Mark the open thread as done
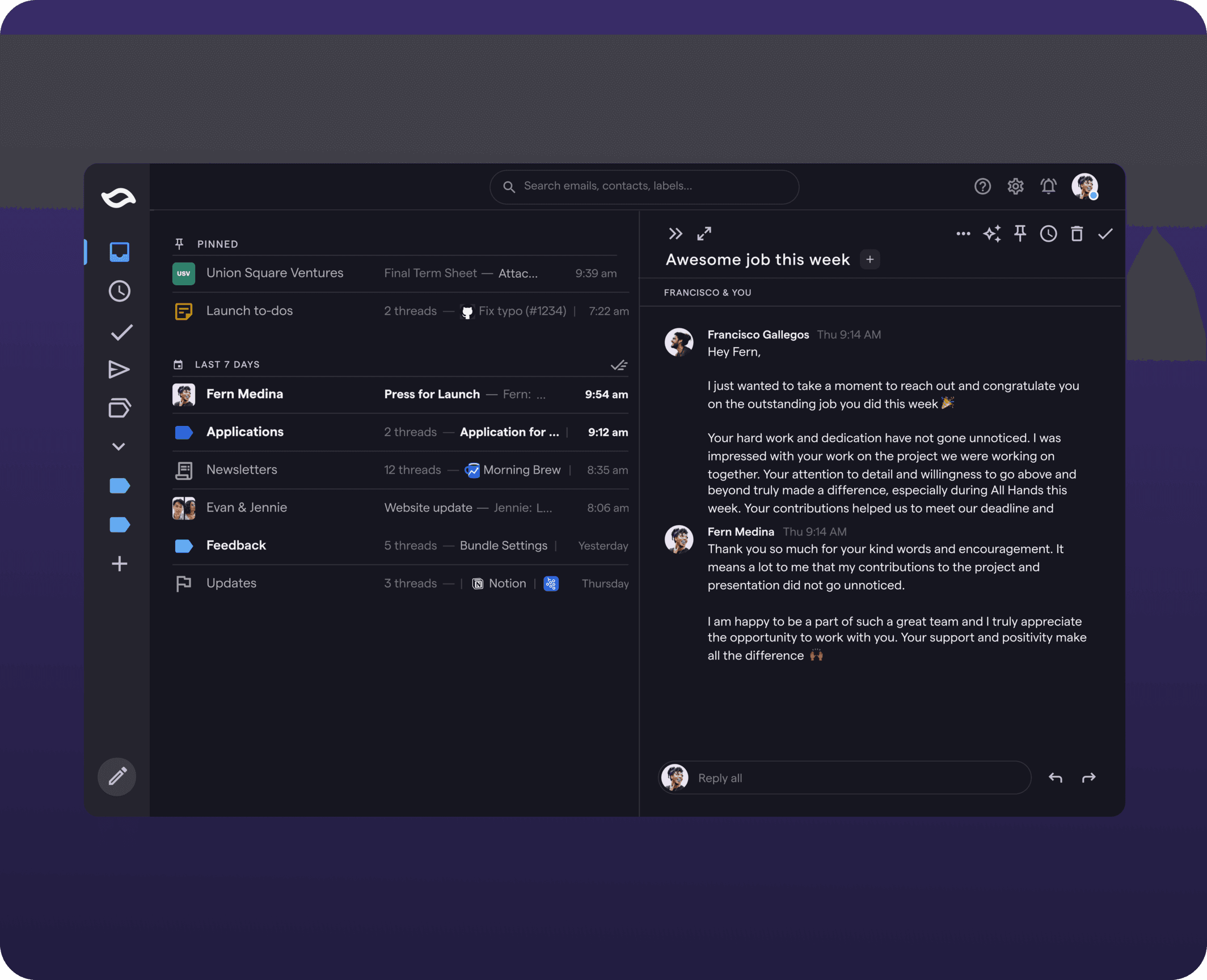This screenshot has height=980, width=1207. point(1105,234)
